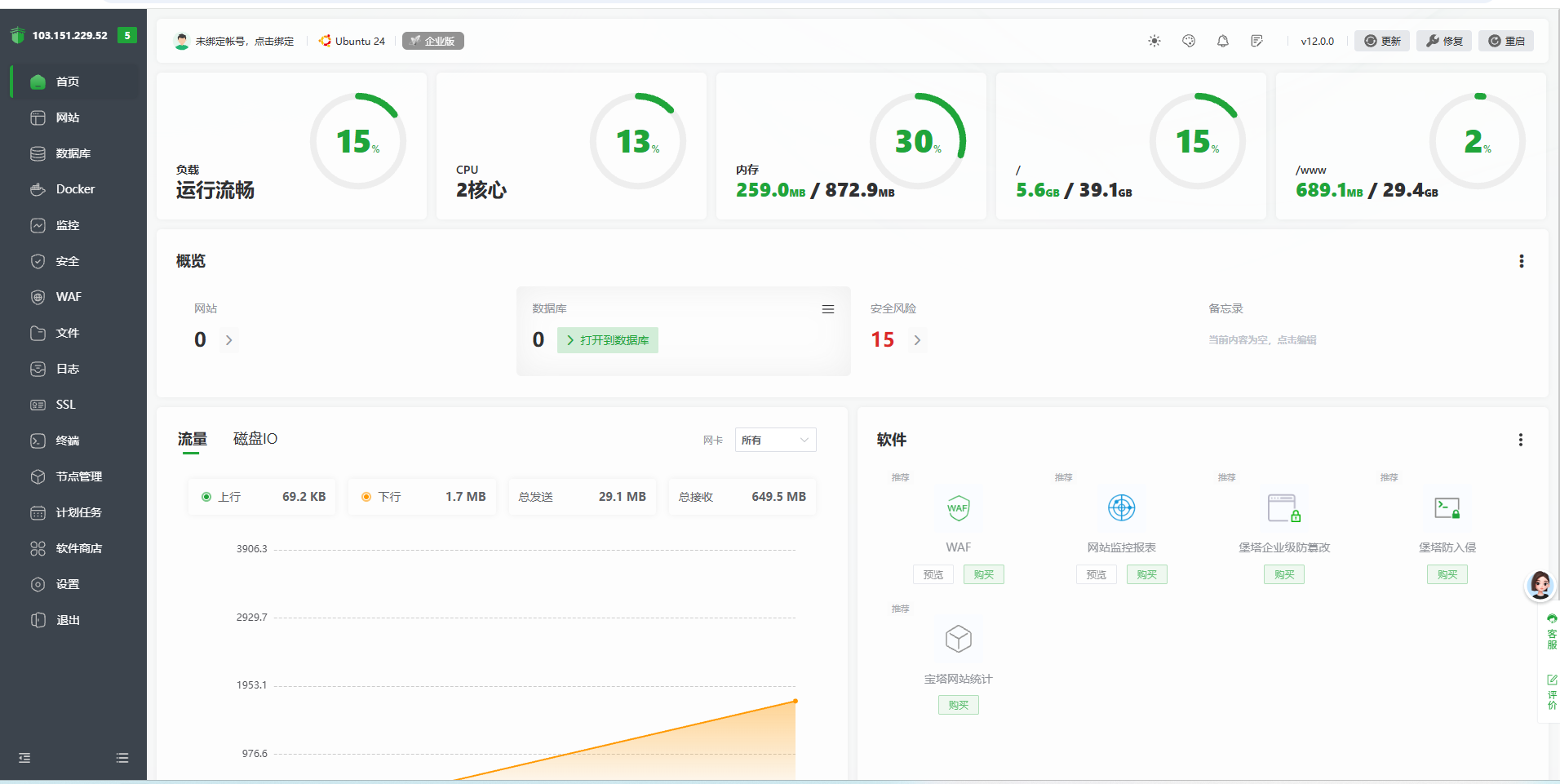This screenshot has width=1560, height=784.
Task: Click 未绑定帐号 bind account link
Action: [245, 41]
